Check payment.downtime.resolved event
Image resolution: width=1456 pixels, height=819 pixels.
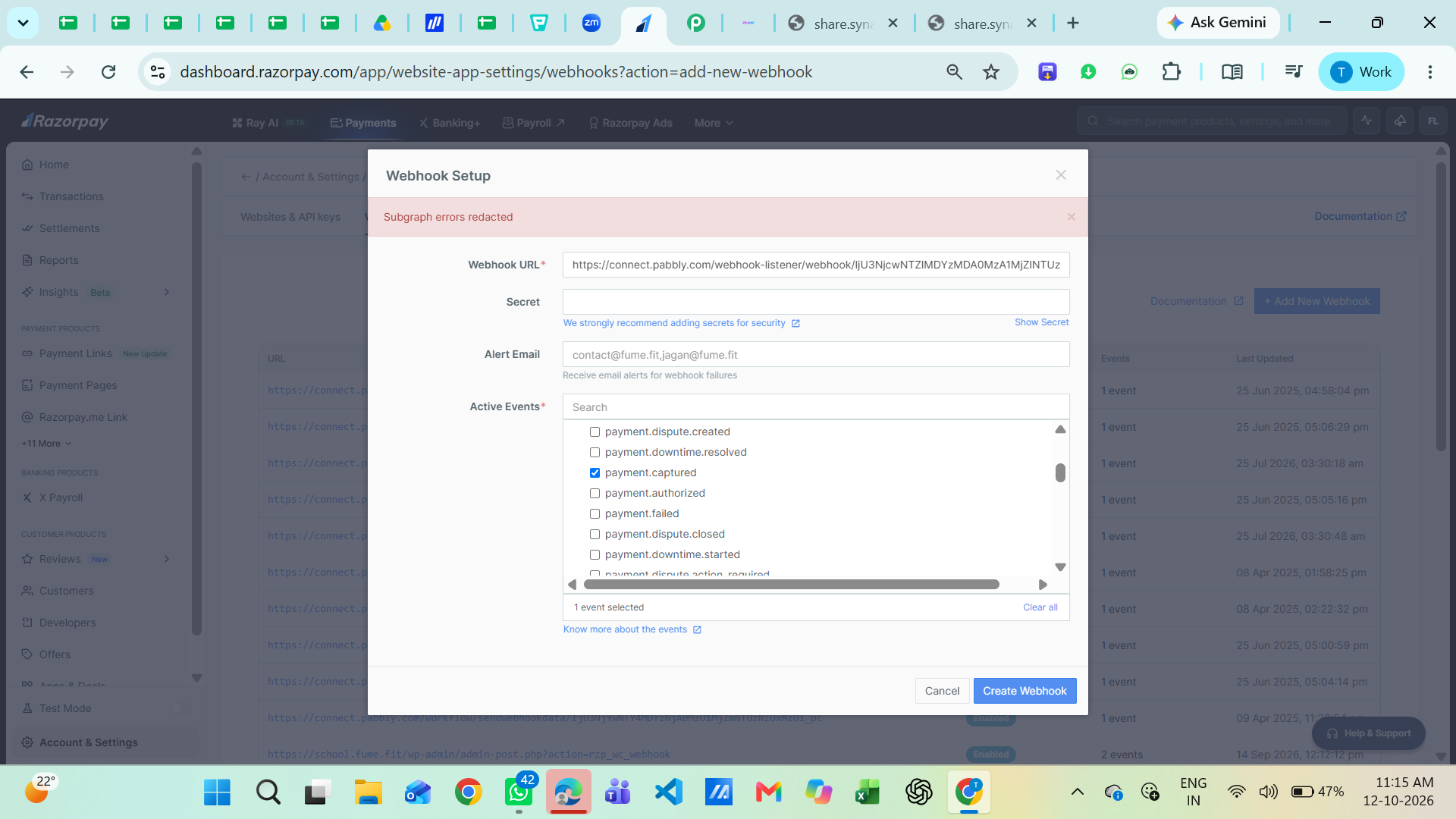pyautogui.click(x=595, y=452)
